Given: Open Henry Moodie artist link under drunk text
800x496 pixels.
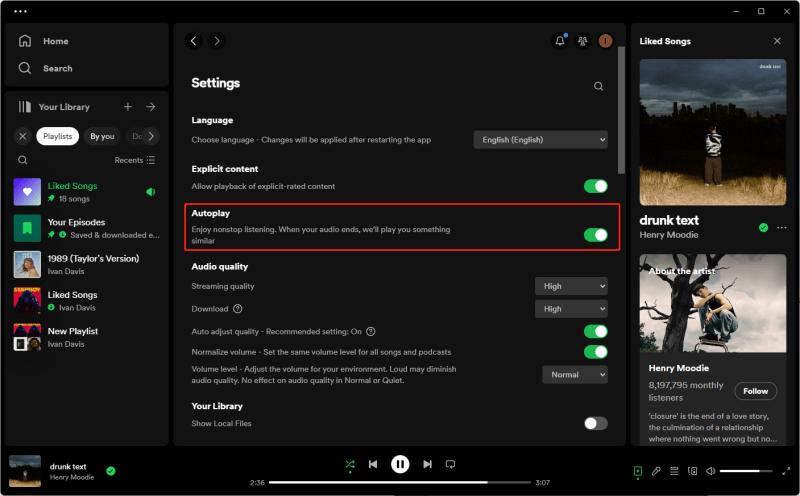Looking at the screenshot, I should 669,235.
